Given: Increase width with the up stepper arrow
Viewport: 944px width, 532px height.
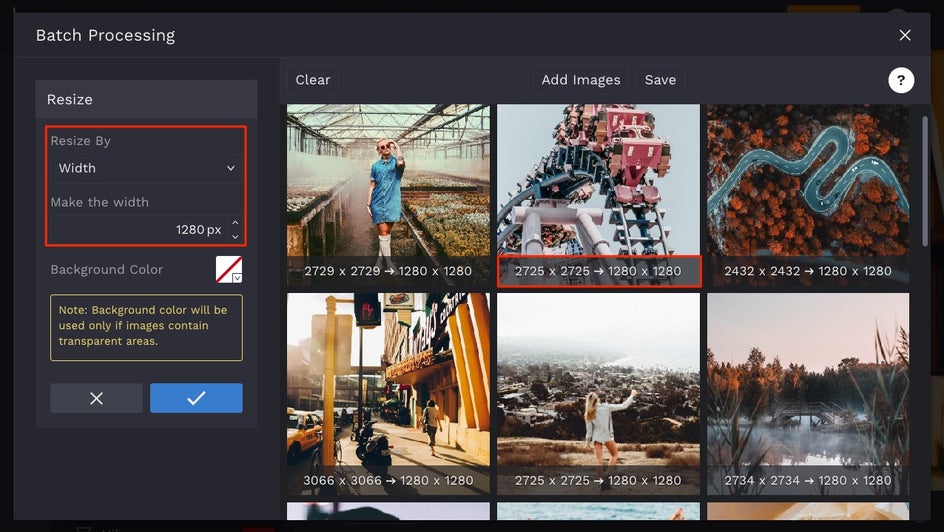Looking at the screenshot, I should [235, 223].
